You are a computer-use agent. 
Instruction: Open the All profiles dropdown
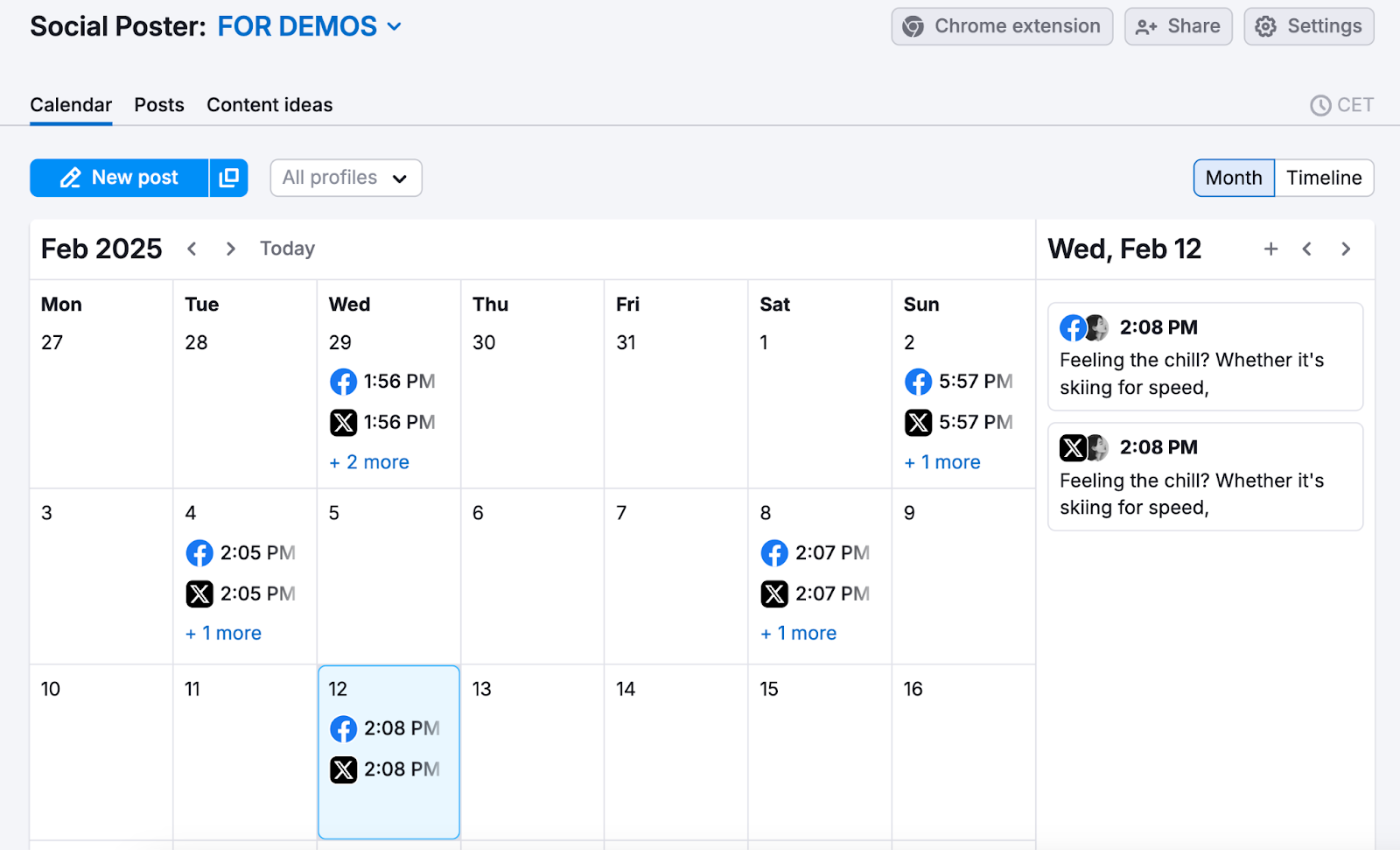[345, 178]
